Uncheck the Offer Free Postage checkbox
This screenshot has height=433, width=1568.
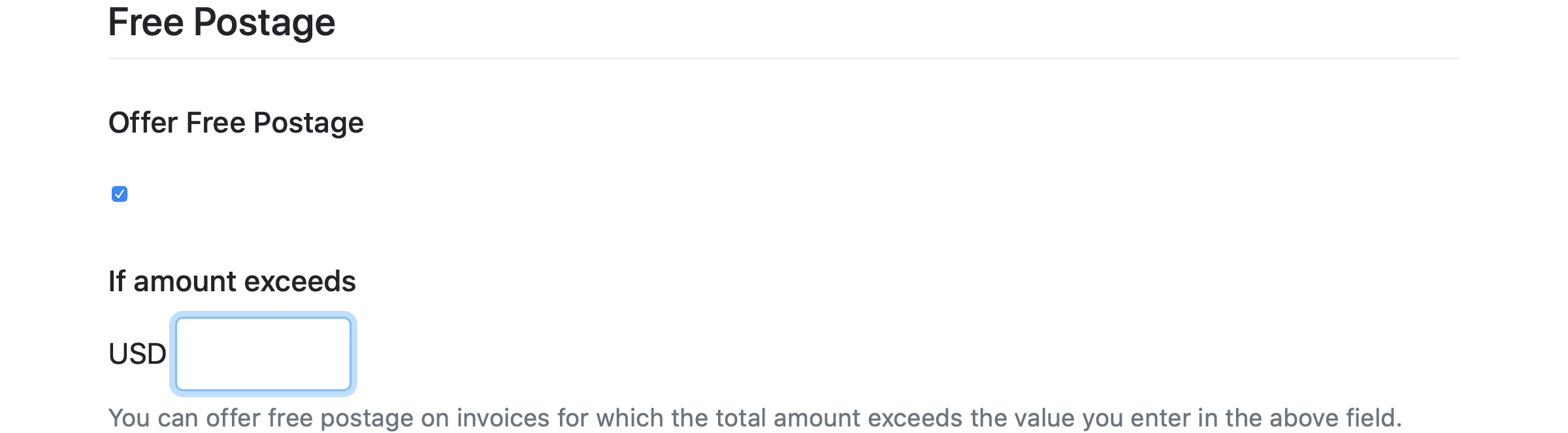(x=120, y=194)
